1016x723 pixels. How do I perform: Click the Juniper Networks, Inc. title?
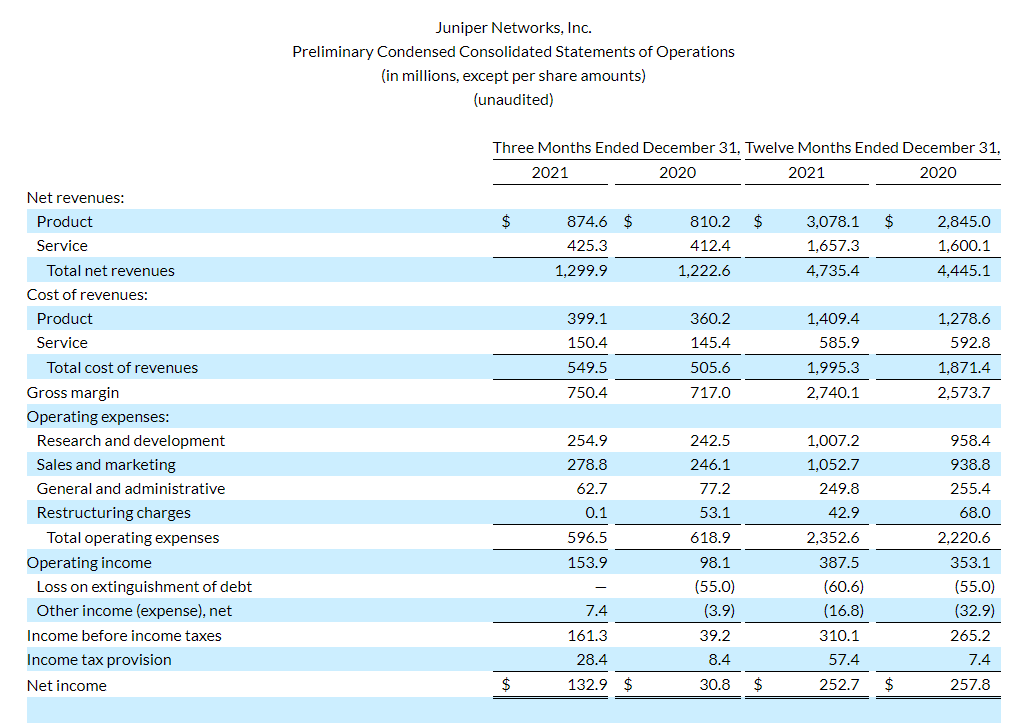point(513,27)
